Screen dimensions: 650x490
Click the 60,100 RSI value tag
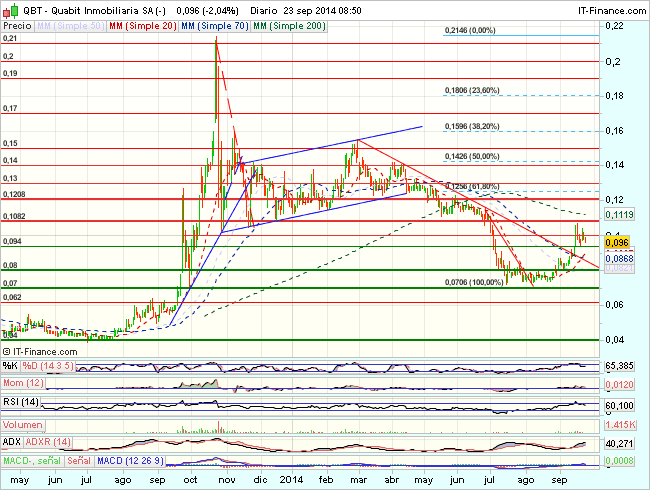pyautogui.click(x=619, y=405)
